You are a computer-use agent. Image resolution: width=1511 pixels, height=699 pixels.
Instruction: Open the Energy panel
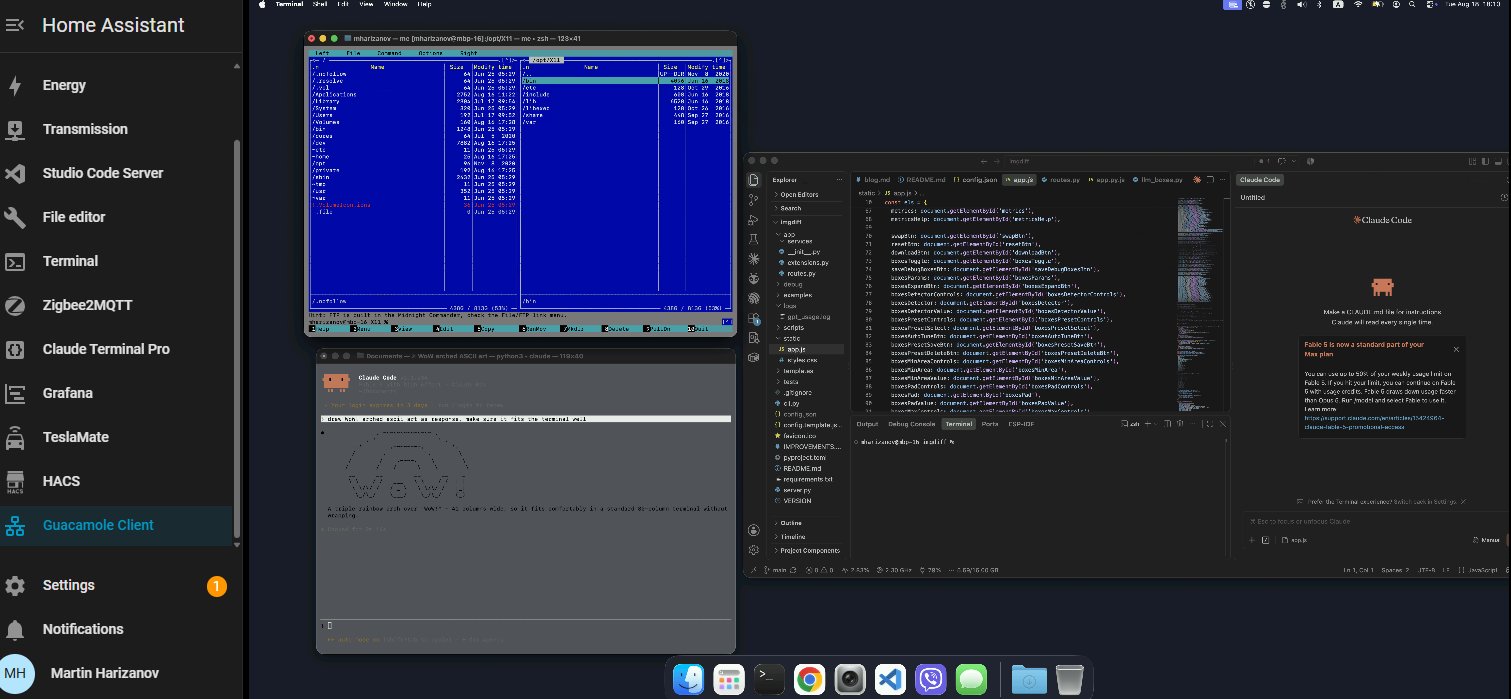coord(116,85)
